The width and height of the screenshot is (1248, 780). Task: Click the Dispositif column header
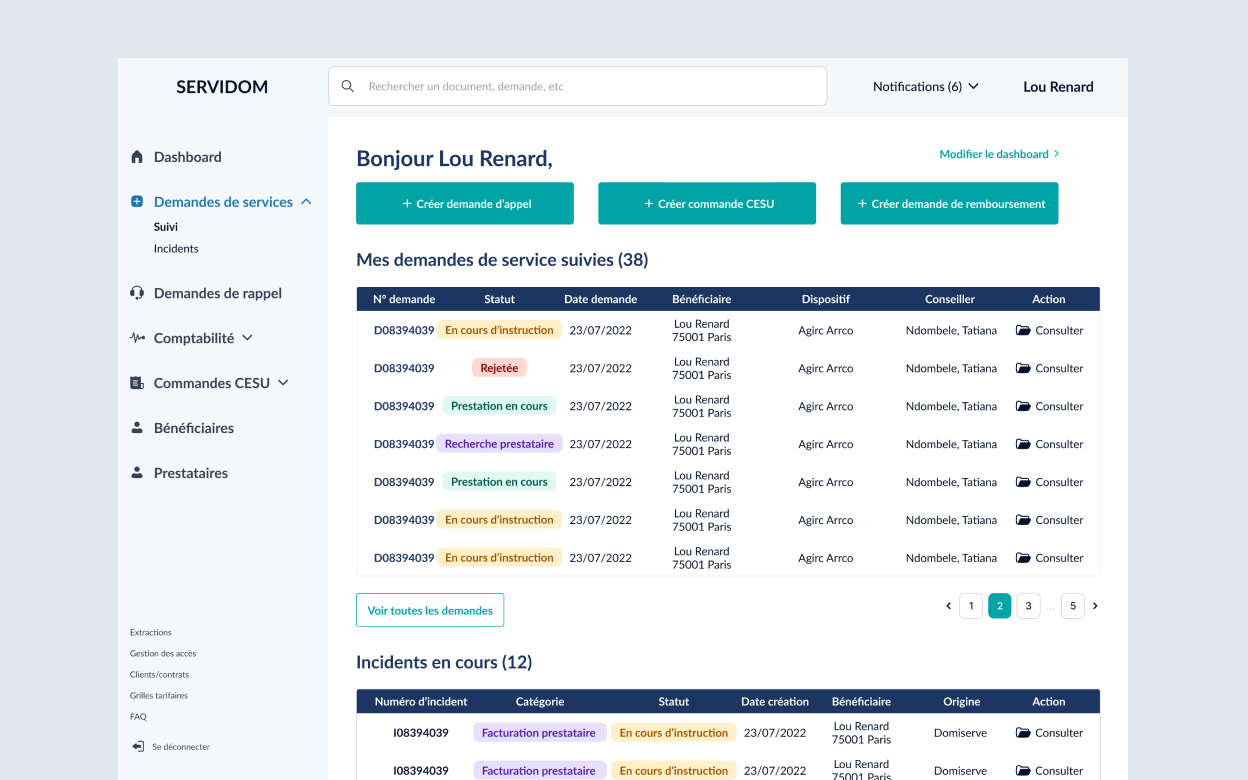tap(826, 299)
